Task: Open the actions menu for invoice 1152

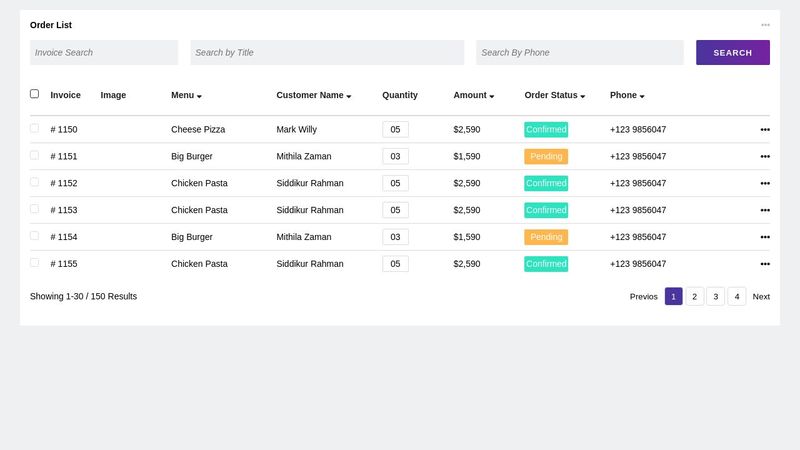Action: (x=765, y=184)
